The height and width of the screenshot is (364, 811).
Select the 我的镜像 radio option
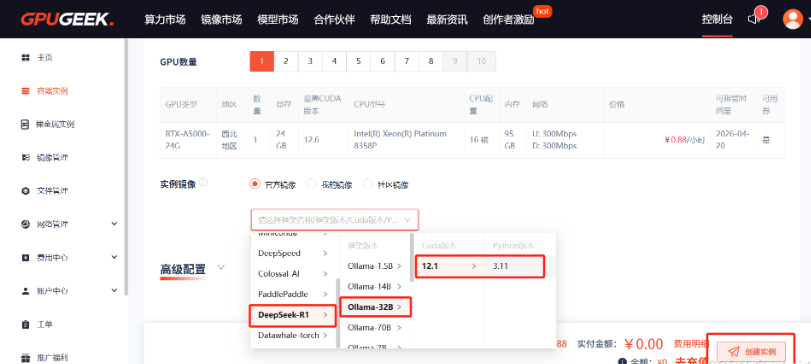[311, 184]
